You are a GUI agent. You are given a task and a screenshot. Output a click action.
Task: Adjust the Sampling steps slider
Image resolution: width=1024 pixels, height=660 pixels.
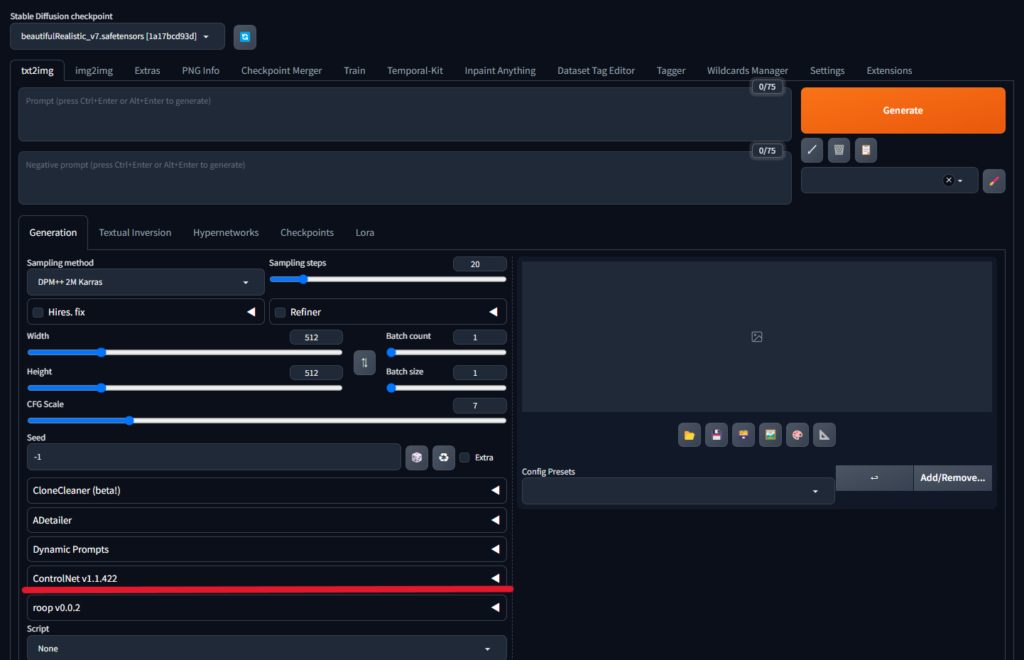click(x=388, y=279)
